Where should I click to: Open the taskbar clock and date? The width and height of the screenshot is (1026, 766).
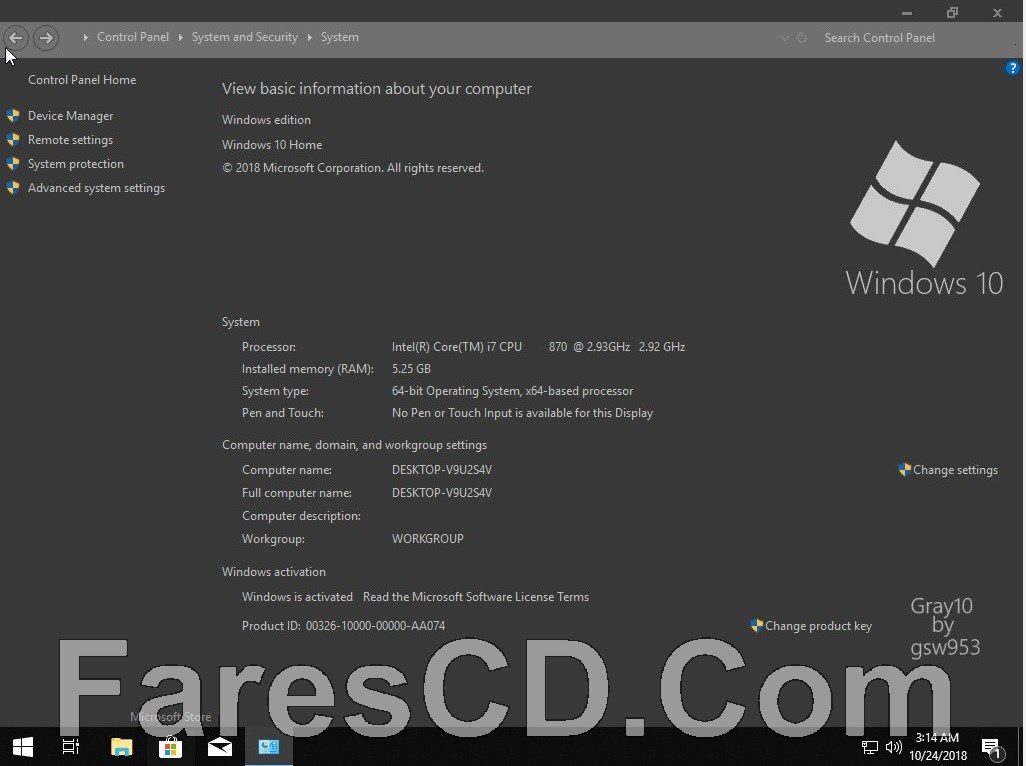[938, 746]
